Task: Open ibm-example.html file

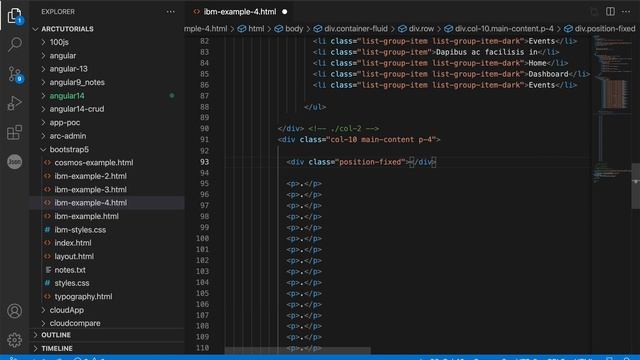Action: tap(87, 216)
